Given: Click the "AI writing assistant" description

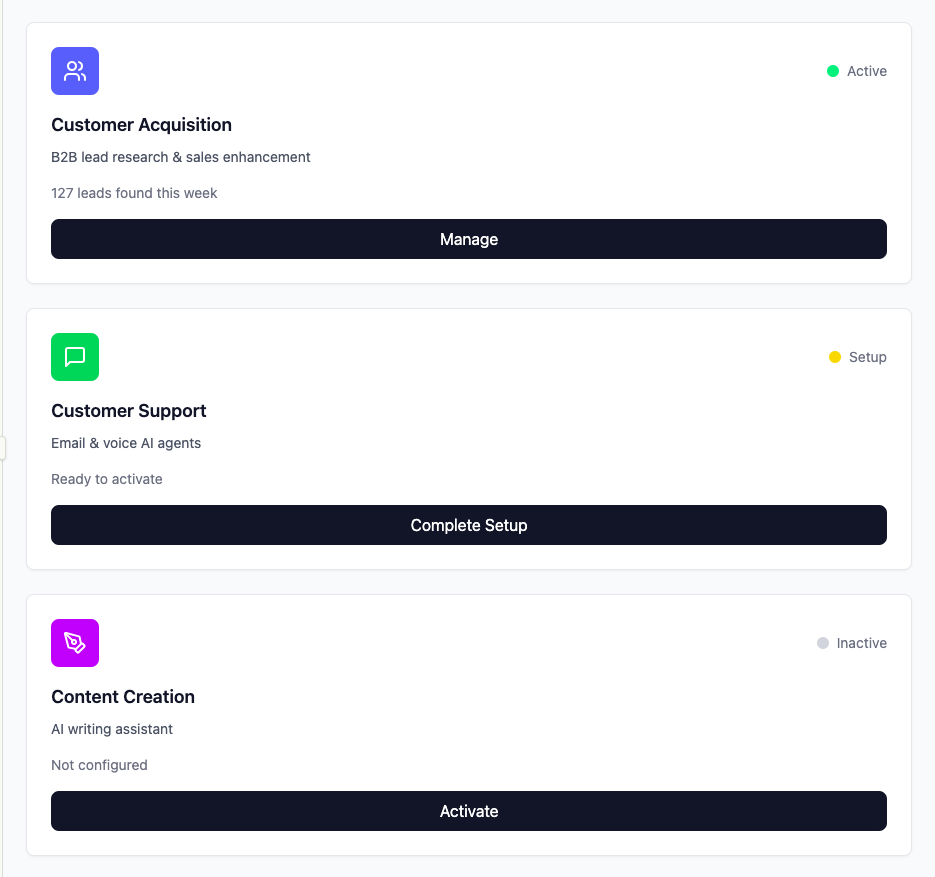Looking at the screenshot, I should tap(112, 729).
